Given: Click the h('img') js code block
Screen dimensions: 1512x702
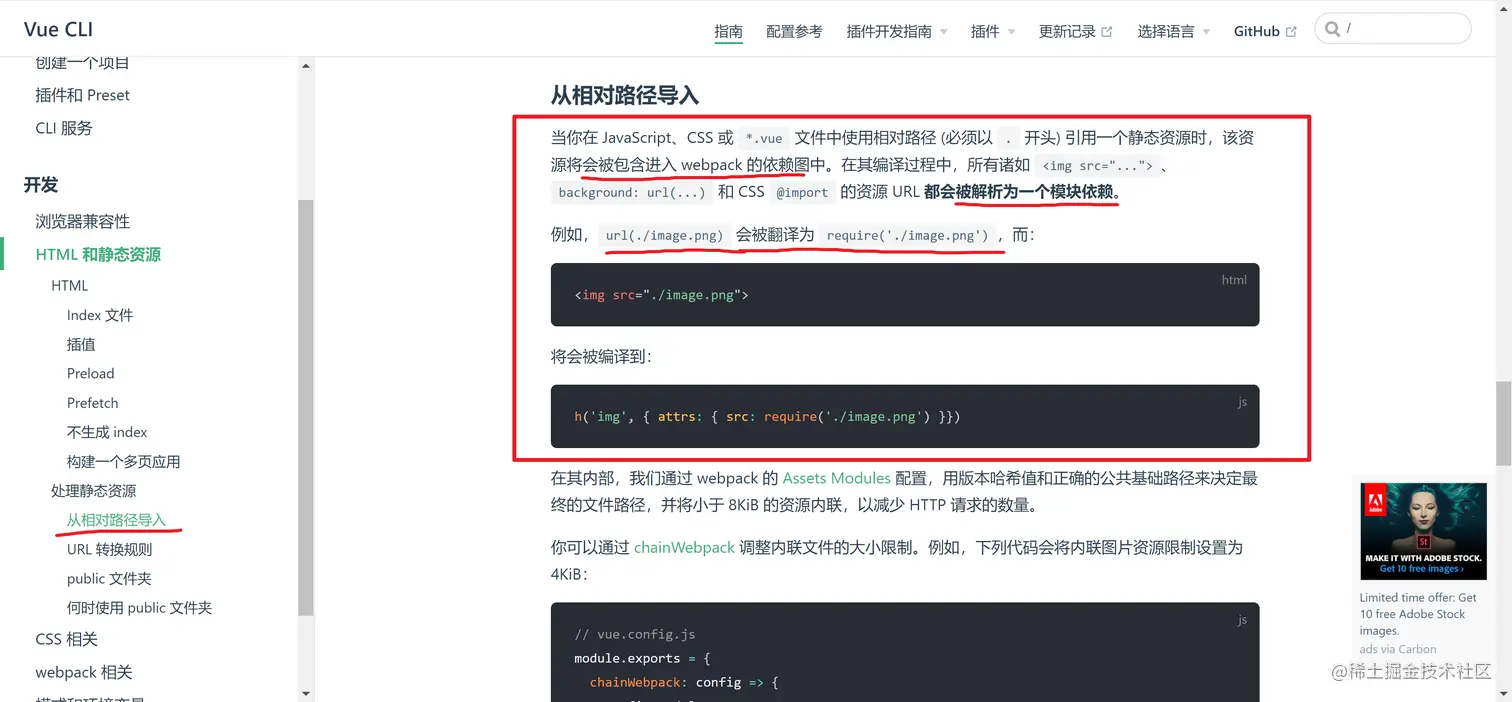Looking at the screenshot, I should (905, 416).
